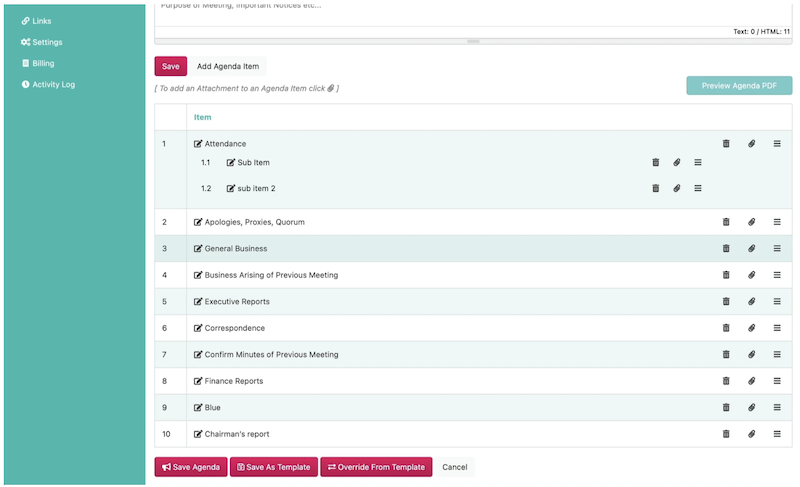The height and width of the screenshot is (487, 800).
Task: Grab the reorder handle for Attendance
Action: tap(777, 144)
